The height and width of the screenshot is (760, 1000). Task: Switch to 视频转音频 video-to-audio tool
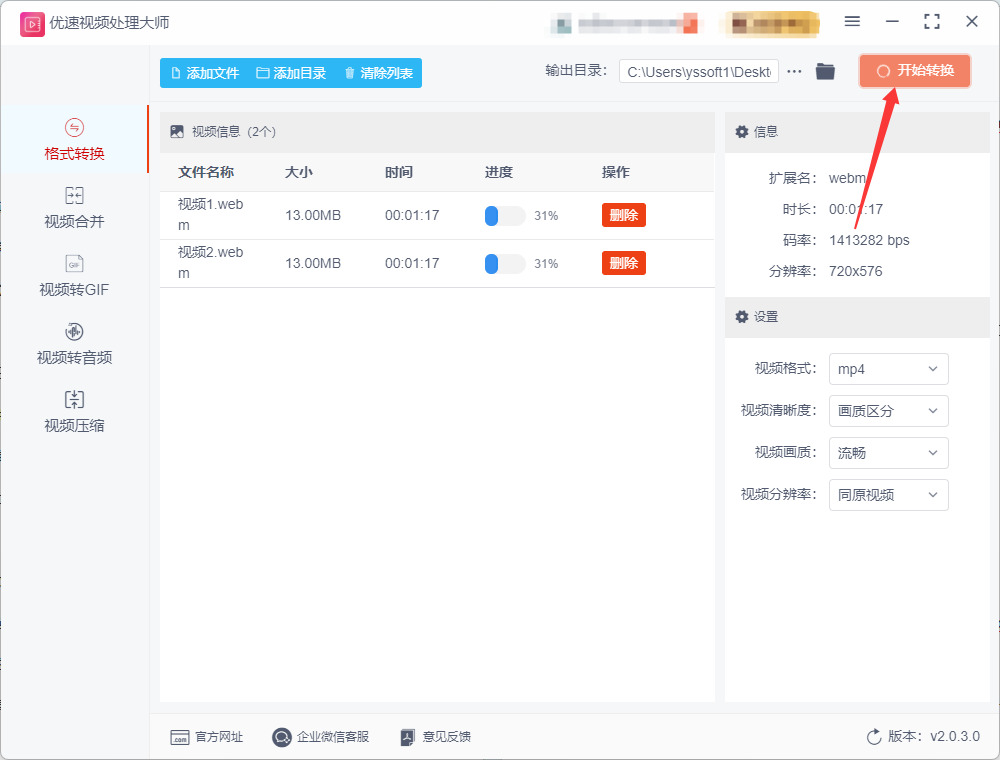[x=74, y=344]
